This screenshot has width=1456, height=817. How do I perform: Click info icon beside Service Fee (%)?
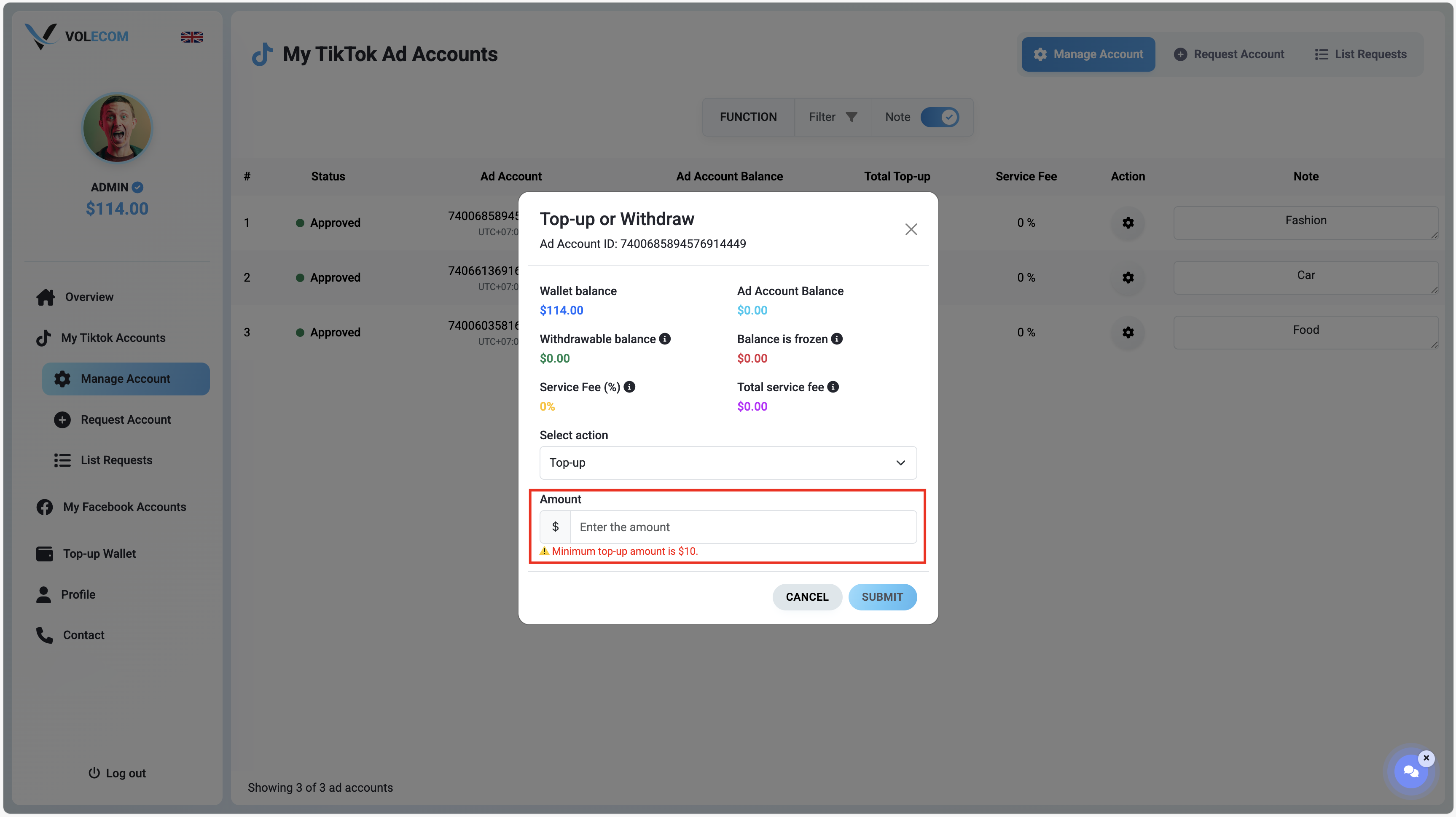coord(629,387)
